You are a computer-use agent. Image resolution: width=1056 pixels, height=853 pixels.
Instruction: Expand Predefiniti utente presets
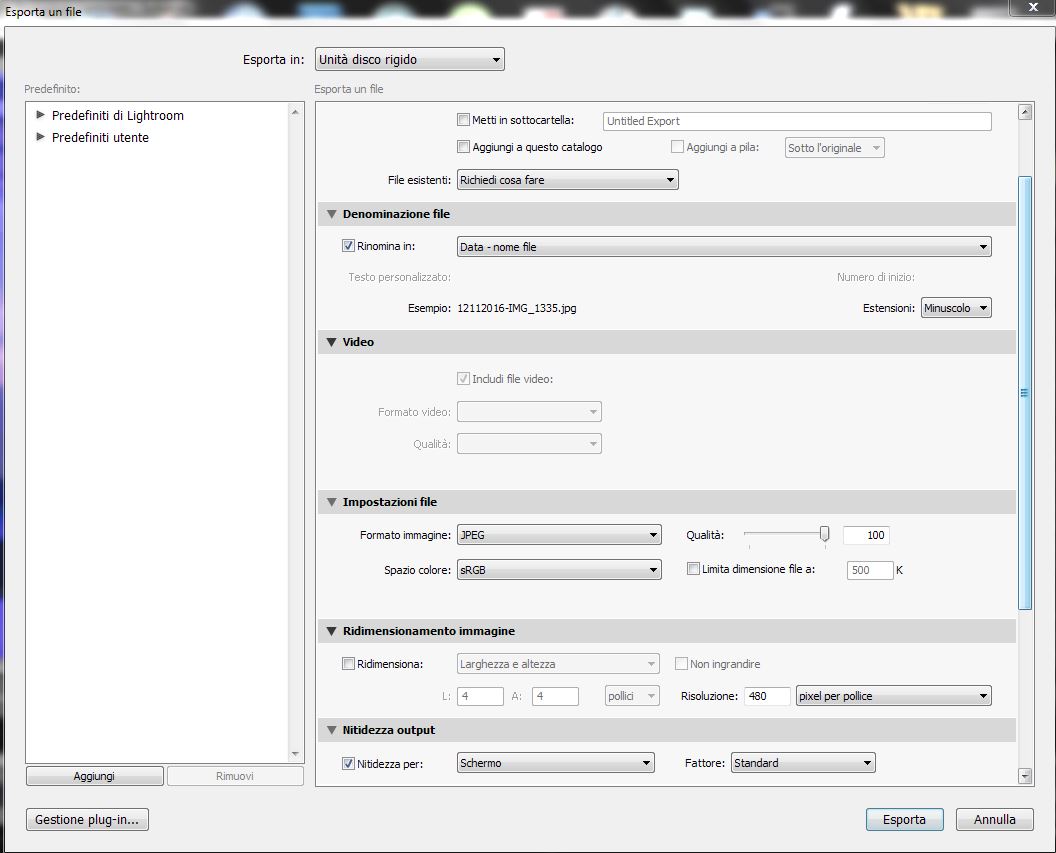(41, 137)
